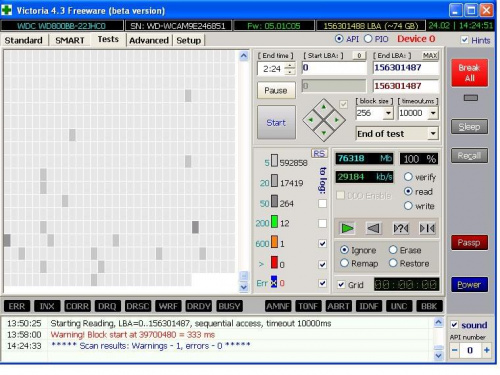Toggle log checkbox for 600 ms blocks
The width and height of the screenshot is (500, 375).
322,244
